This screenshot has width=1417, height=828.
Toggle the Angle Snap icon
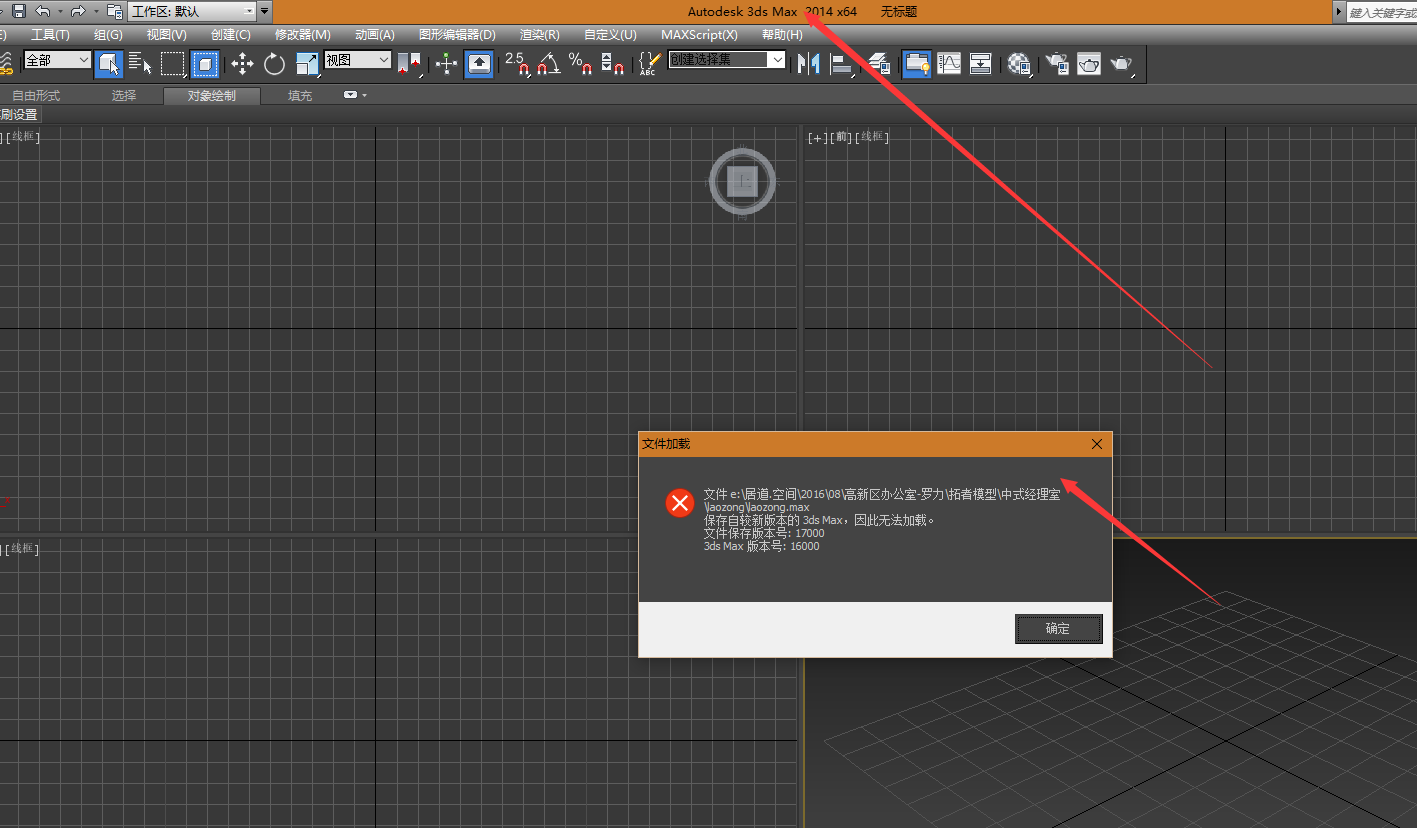(x=549, y=64)
